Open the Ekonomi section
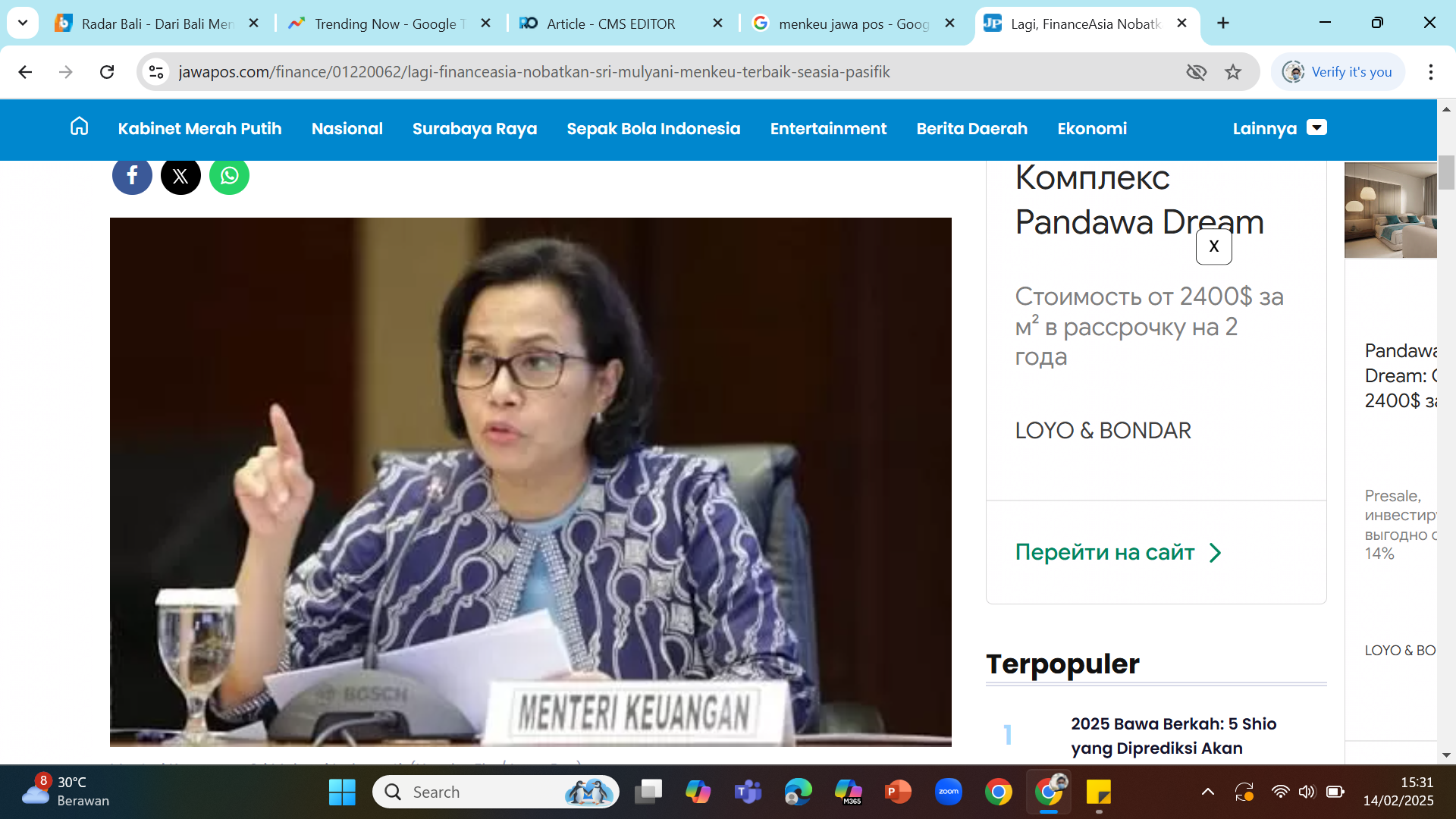 [1092, 128]
